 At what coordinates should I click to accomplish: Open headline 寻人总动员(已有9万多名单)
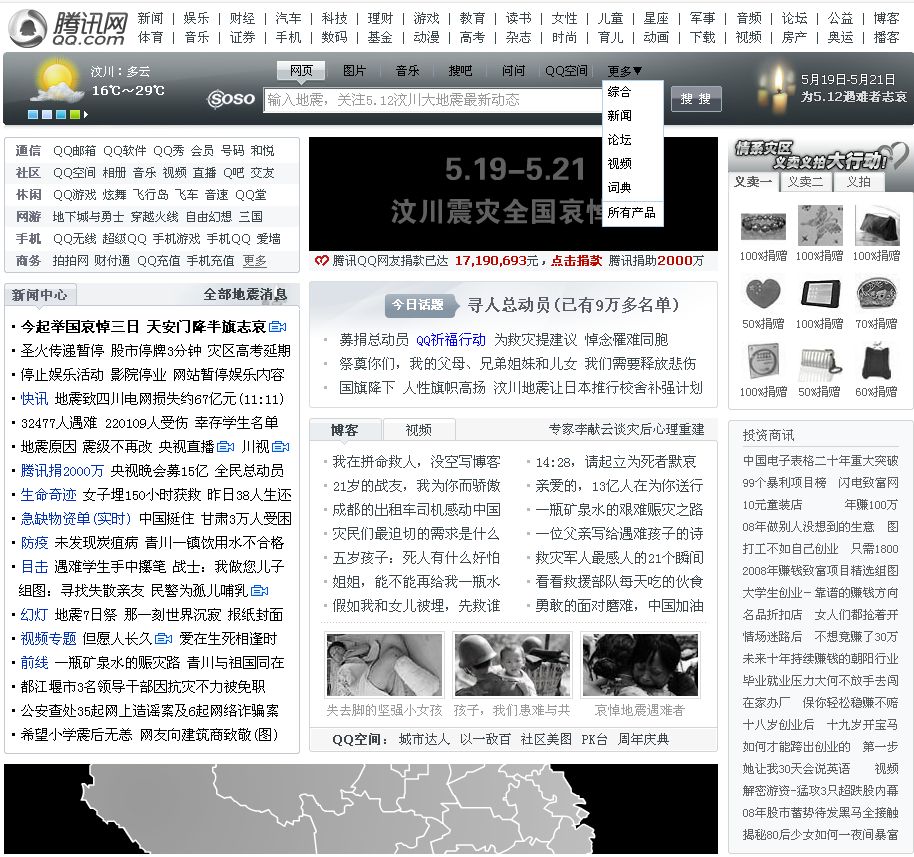coord(574,305)
